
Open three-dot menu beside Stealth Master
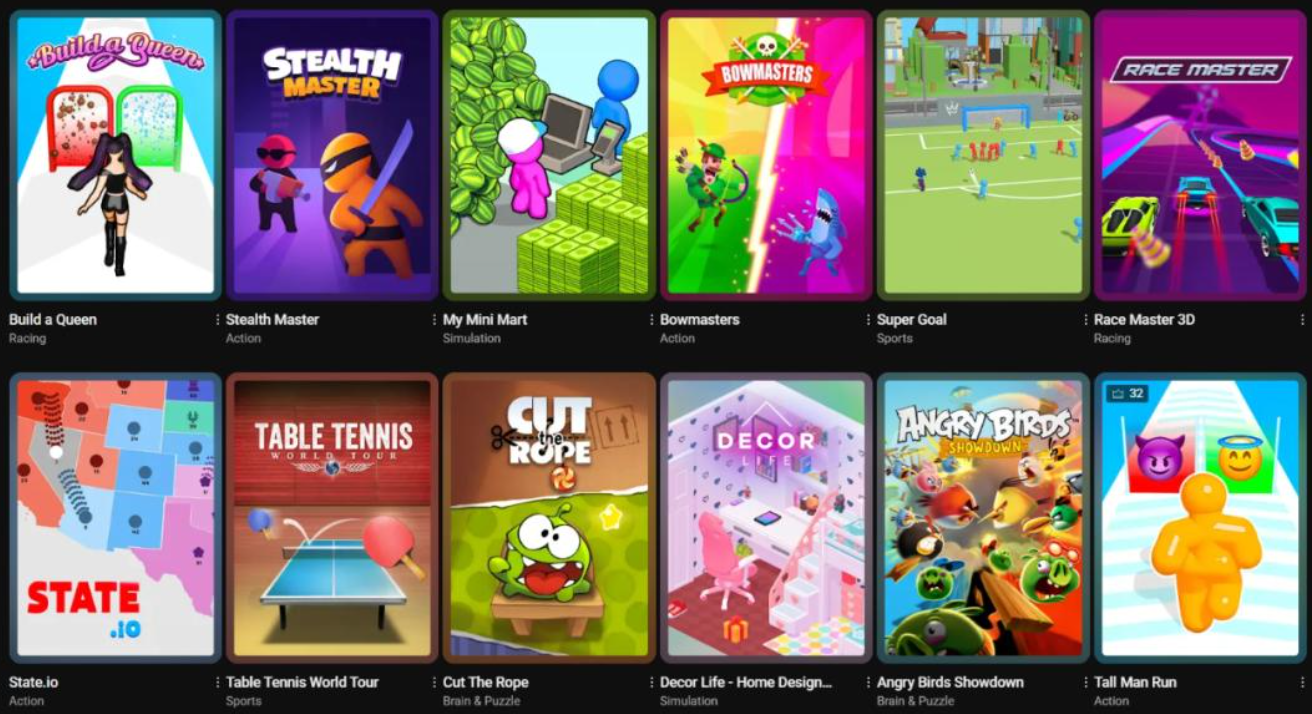coord(434,320)
